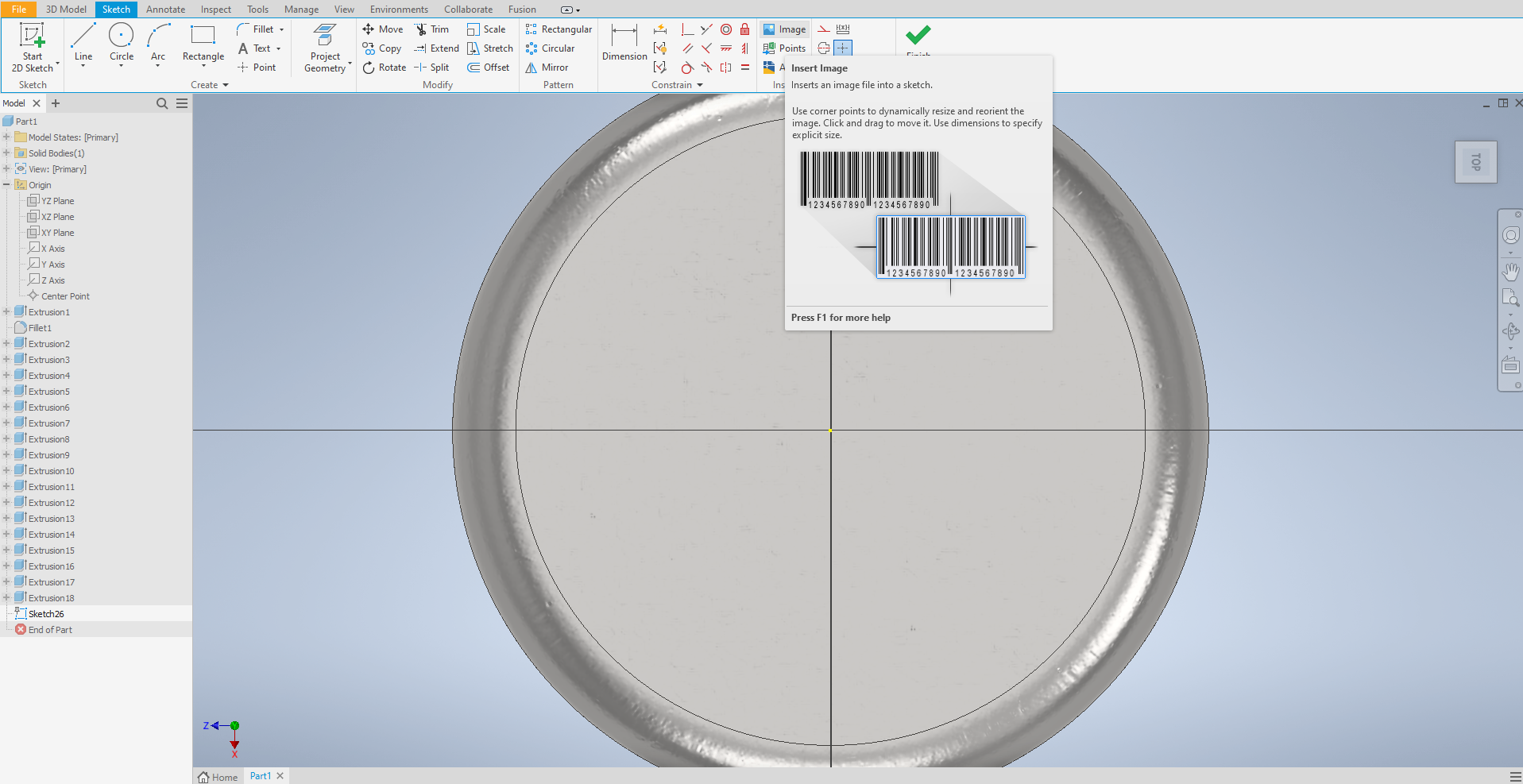Apply the Symmetric constraint
Viewport: 1523px width, 784px height.
tap(725, 68)
